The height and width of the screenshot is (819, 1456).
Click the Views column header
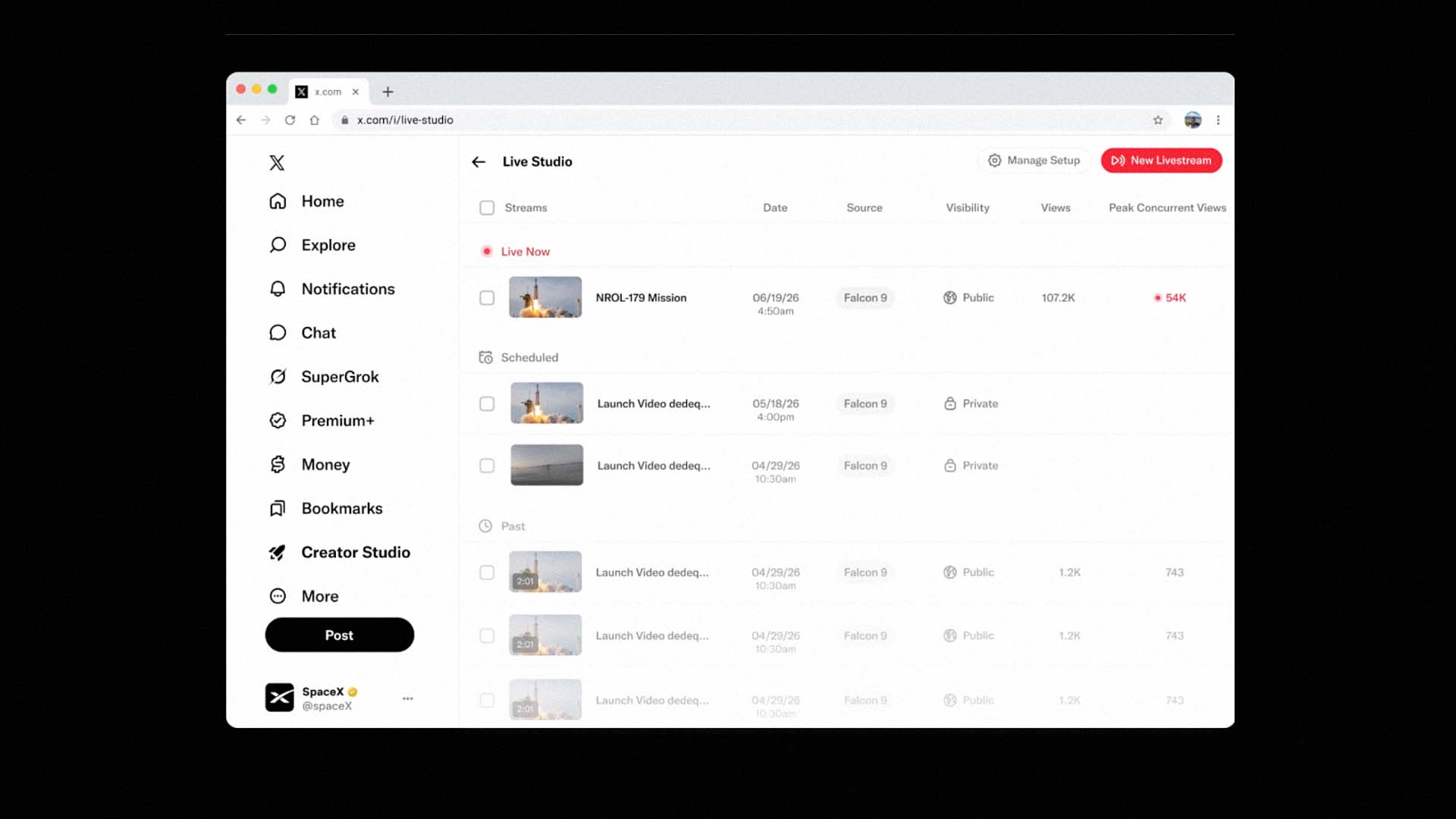pyautogui.click(x=1056, y=208)
